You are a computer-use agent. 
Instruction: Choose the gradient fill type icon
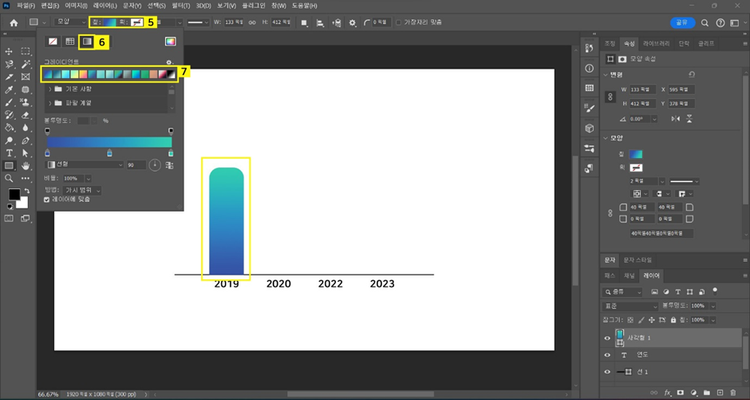(x=86, y=41)
